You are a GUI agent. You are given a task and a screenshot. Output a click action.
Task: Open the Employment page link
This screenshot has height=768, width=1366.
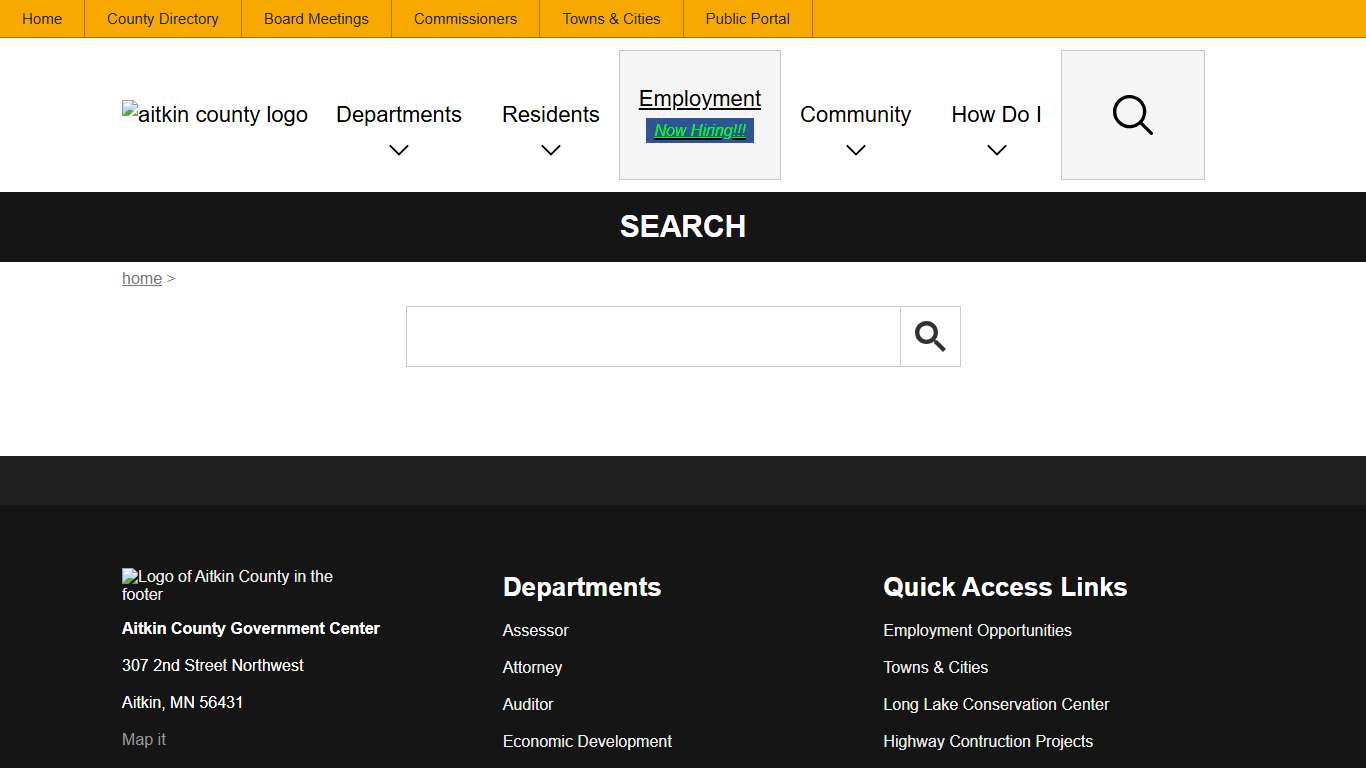(700, 98)
